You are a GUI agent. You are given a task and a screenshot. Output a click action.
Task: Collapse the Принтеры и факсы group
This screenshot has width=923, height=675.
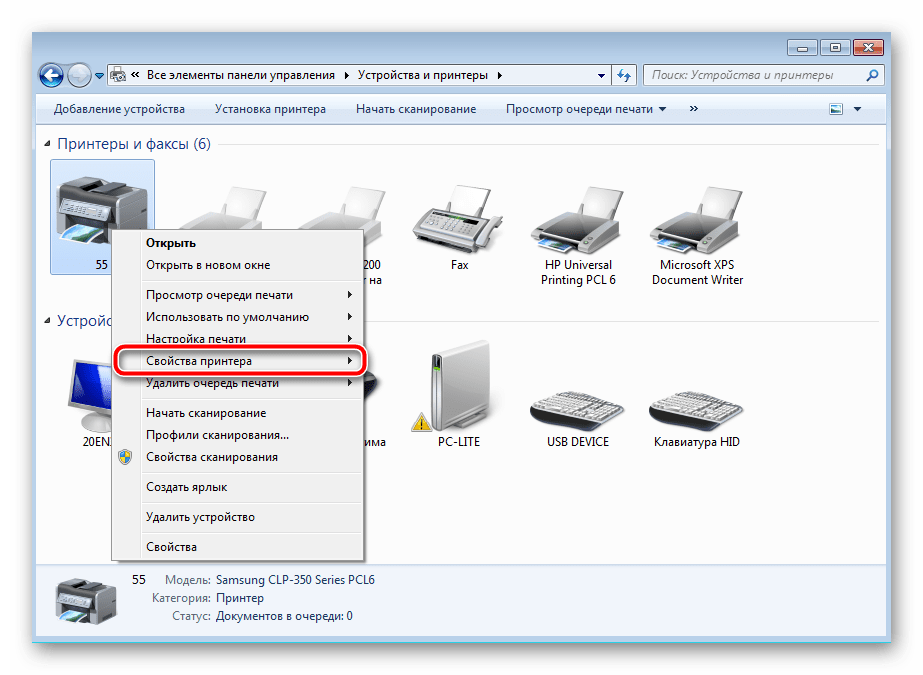pos(50,145)
